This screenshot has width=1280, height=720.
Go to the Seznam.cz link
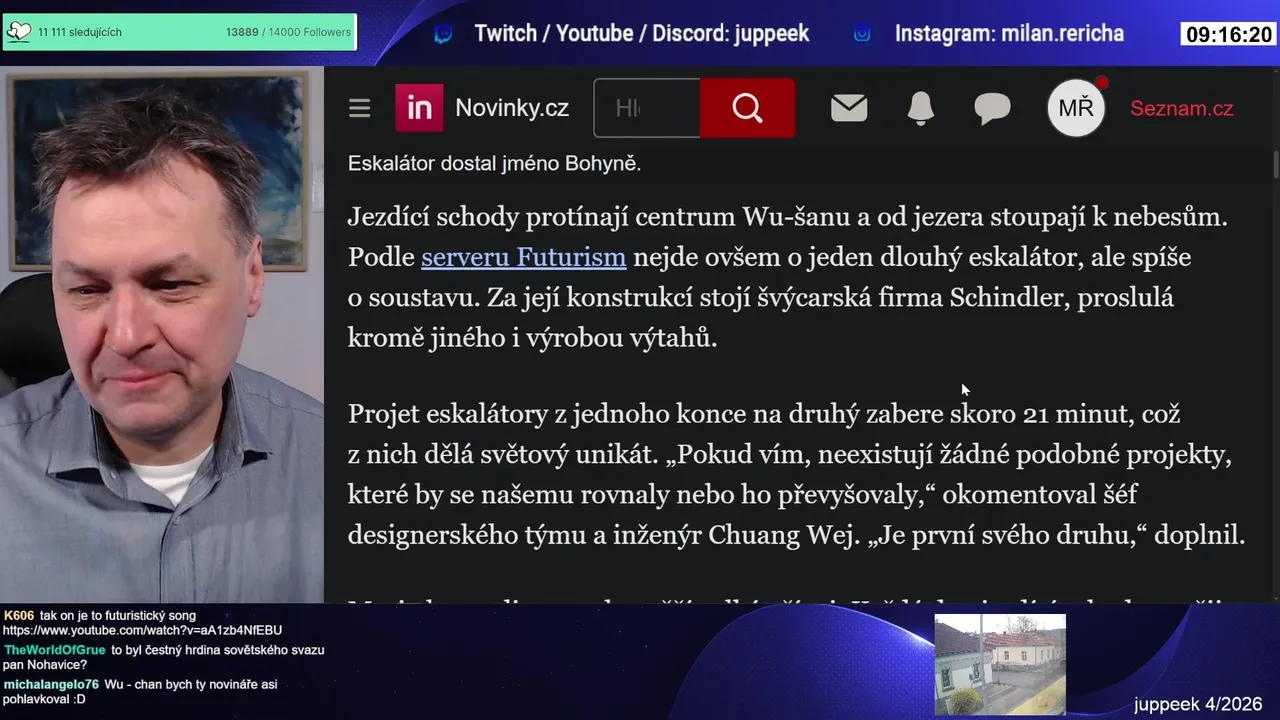(1182, 108)
